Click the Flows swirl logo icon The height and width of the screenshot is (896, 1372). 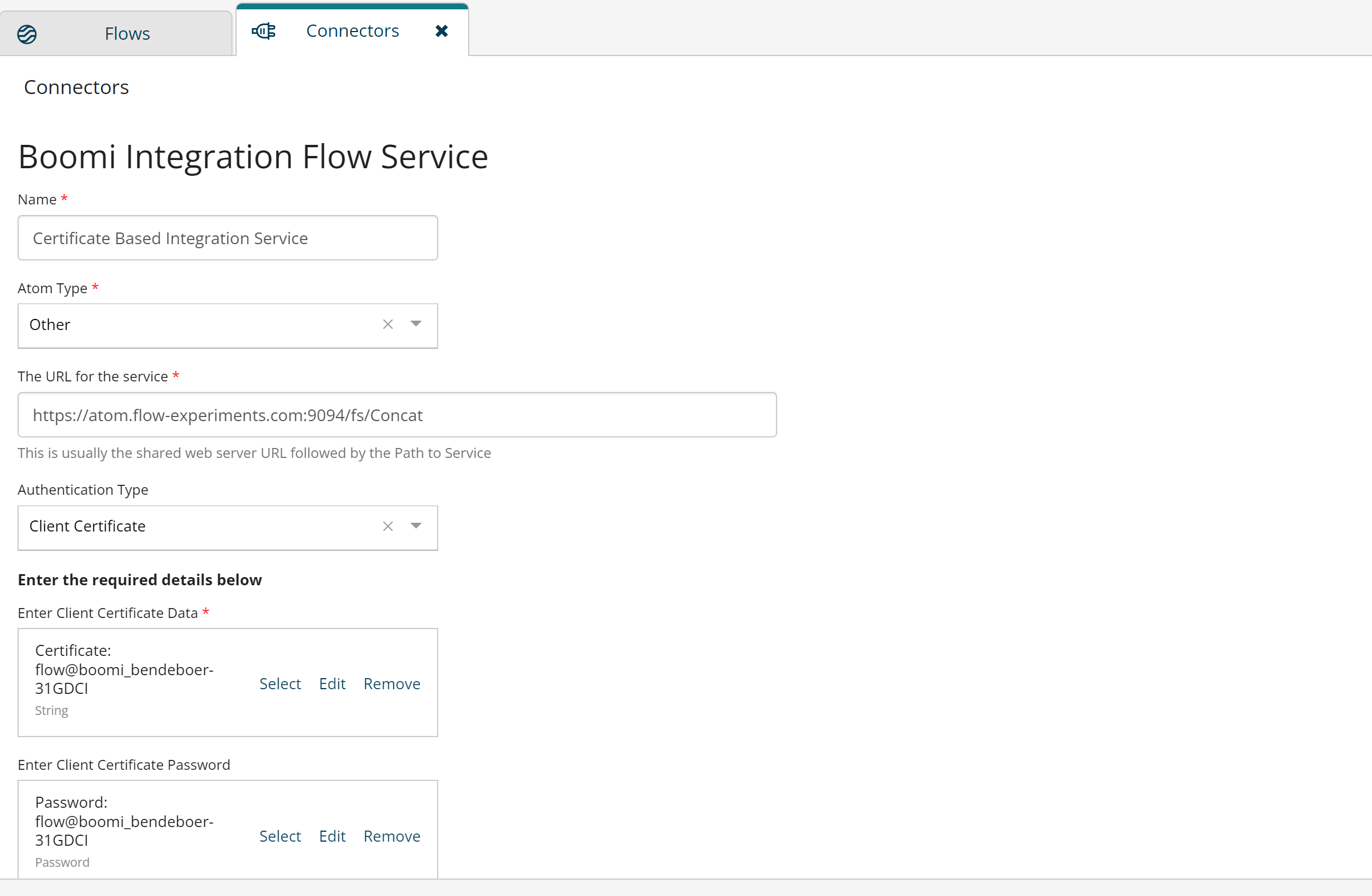(x=26, y=33)
